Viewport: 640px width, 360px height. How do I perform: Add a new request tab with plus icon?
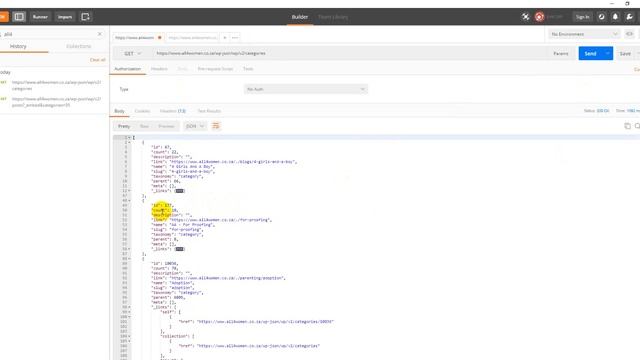tap(224, 38)
